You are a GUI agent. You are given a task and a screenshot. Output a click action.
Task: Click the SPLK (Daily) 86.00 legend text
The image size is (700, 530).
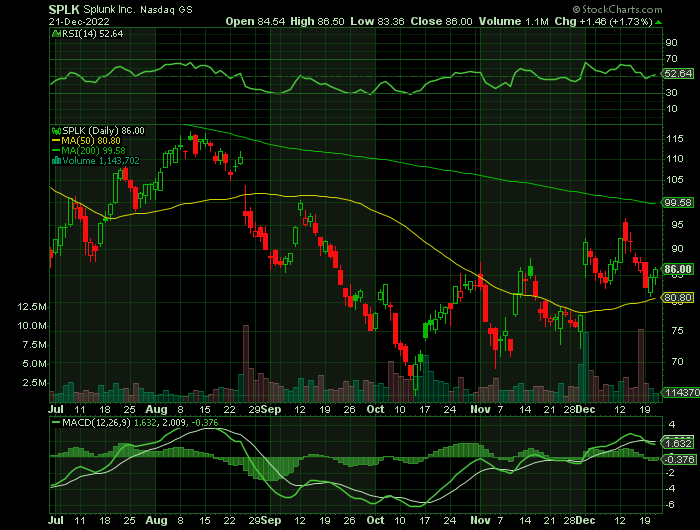click(x=103, y=131)
